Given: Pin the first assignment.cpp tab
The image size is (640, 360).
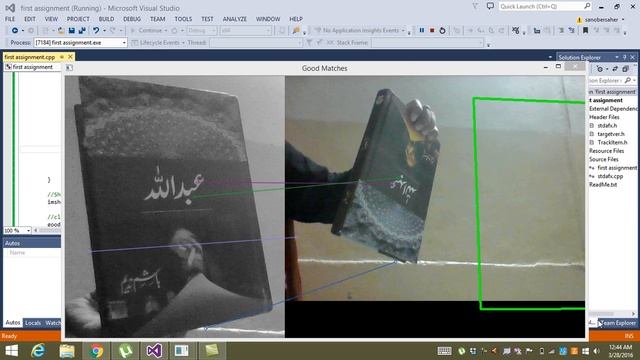Looking at the screenshot, I should point(62,57).
